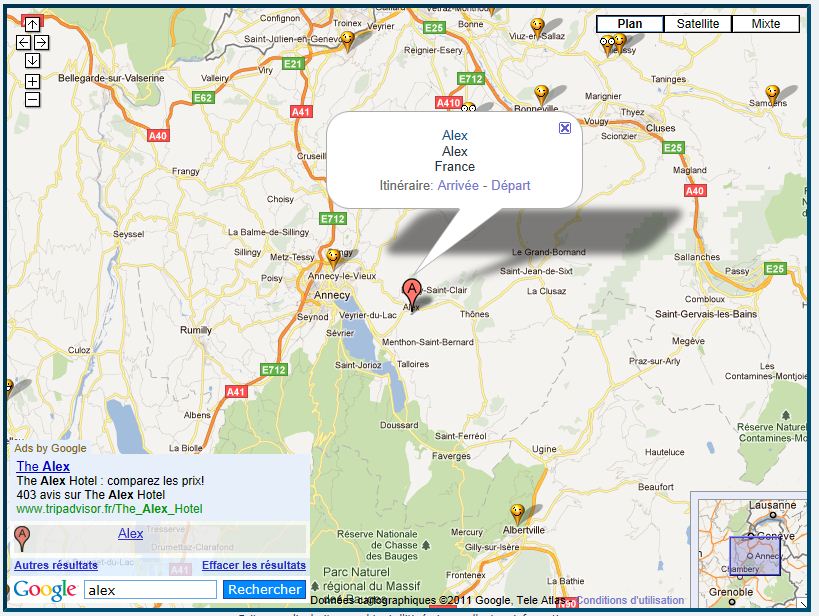Zoom out with the minus button
This screenshot has height=616, width=819.
coord(32,99)
